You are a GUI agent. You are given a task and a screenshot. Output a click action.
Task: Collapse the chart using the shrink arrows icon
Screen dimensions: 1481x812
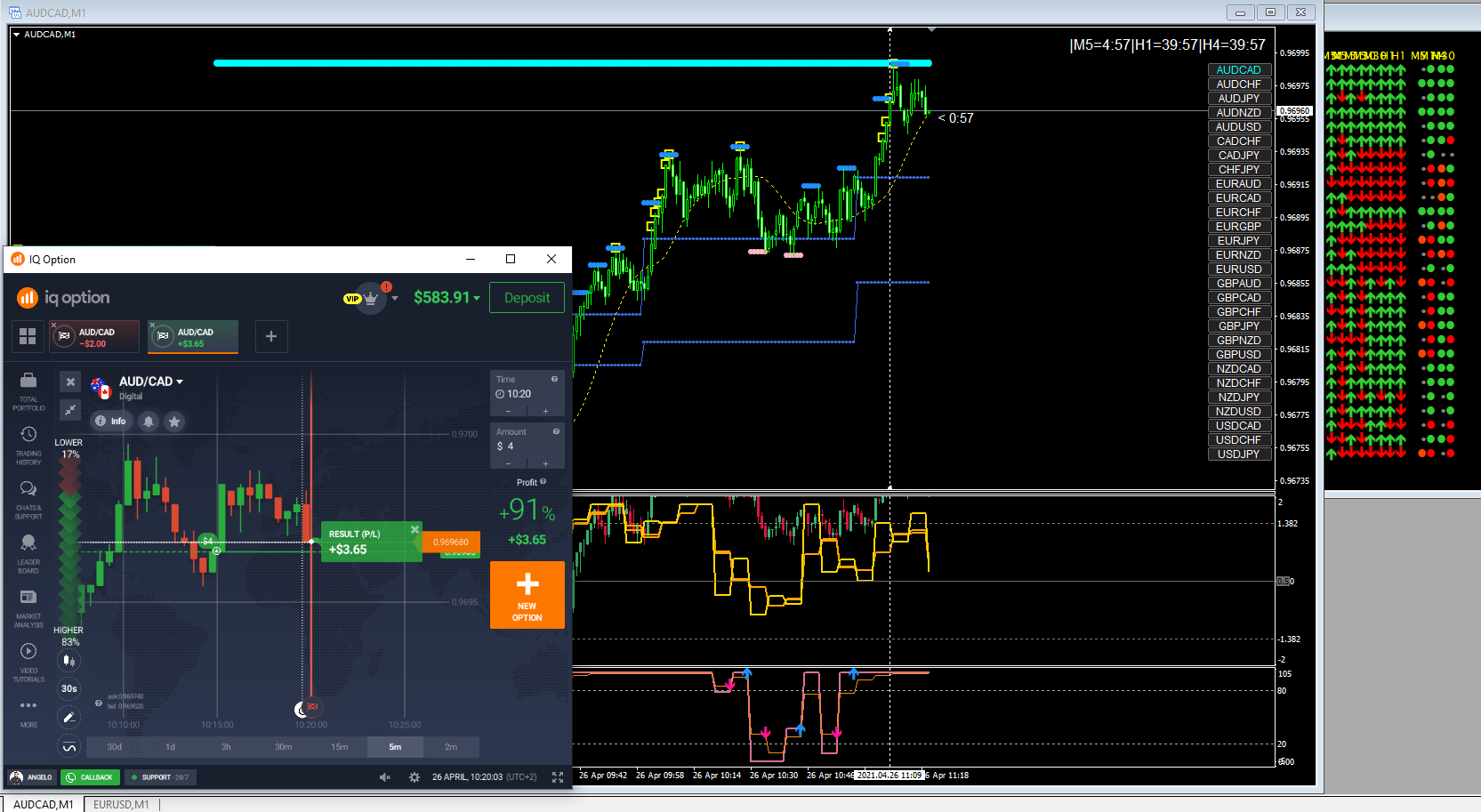[70, 409]
